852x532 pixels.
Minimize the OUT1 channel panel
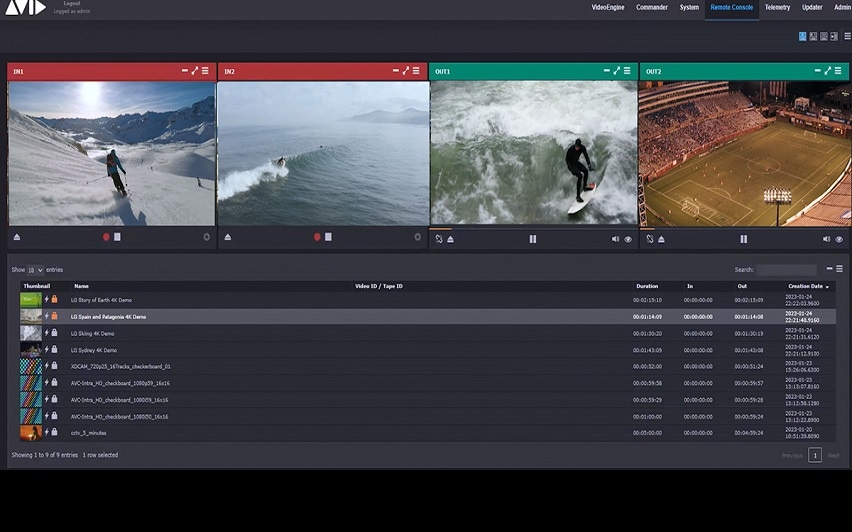[x=606, y=71]
